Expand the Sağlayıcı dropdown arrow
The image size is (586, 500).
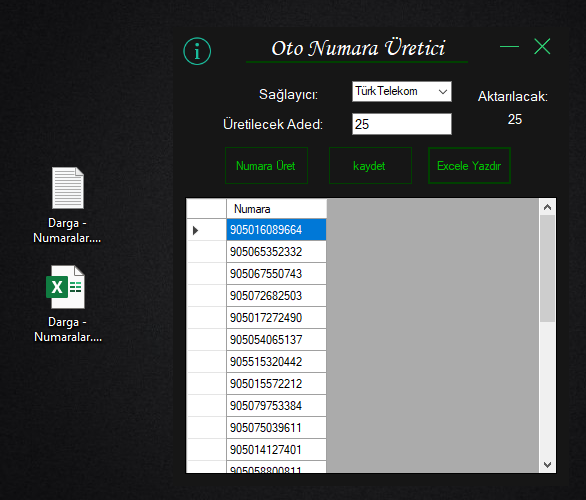[443, 92]
